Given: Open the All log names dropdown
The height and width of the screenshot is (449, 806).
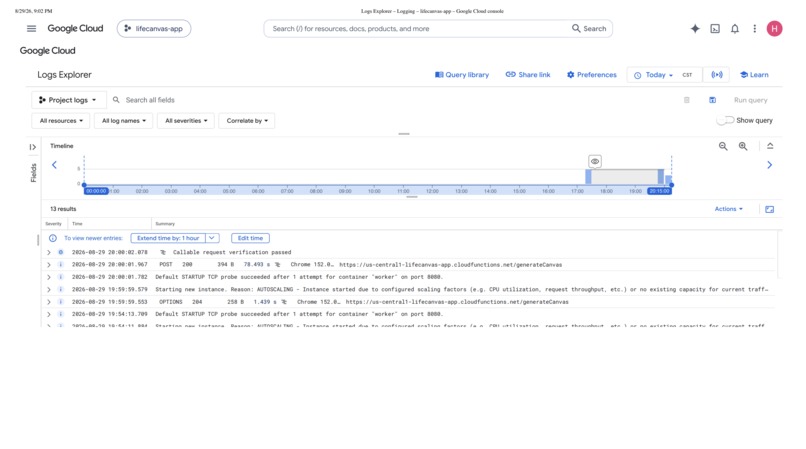Looking at the screenshot, I should (123, 121).
